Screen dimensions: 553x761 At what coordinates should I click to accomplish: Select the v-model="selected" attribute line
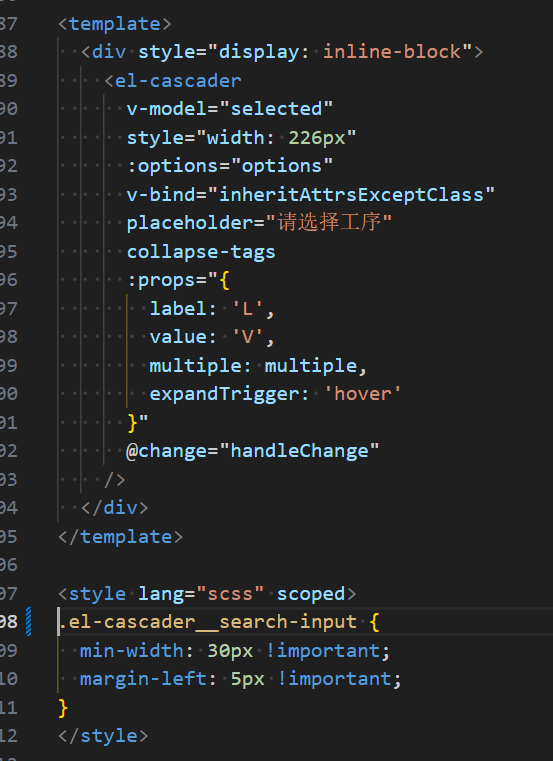(x=230, y=109)
